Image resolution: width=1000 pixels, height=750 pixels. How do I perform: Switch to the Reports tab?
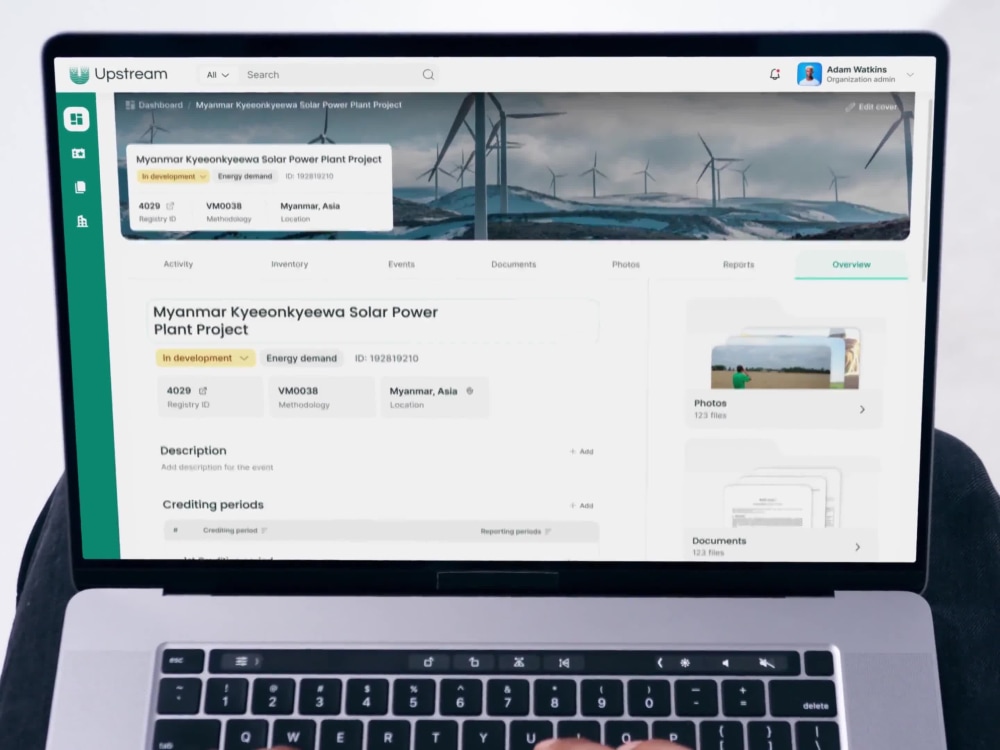(739, 264)
